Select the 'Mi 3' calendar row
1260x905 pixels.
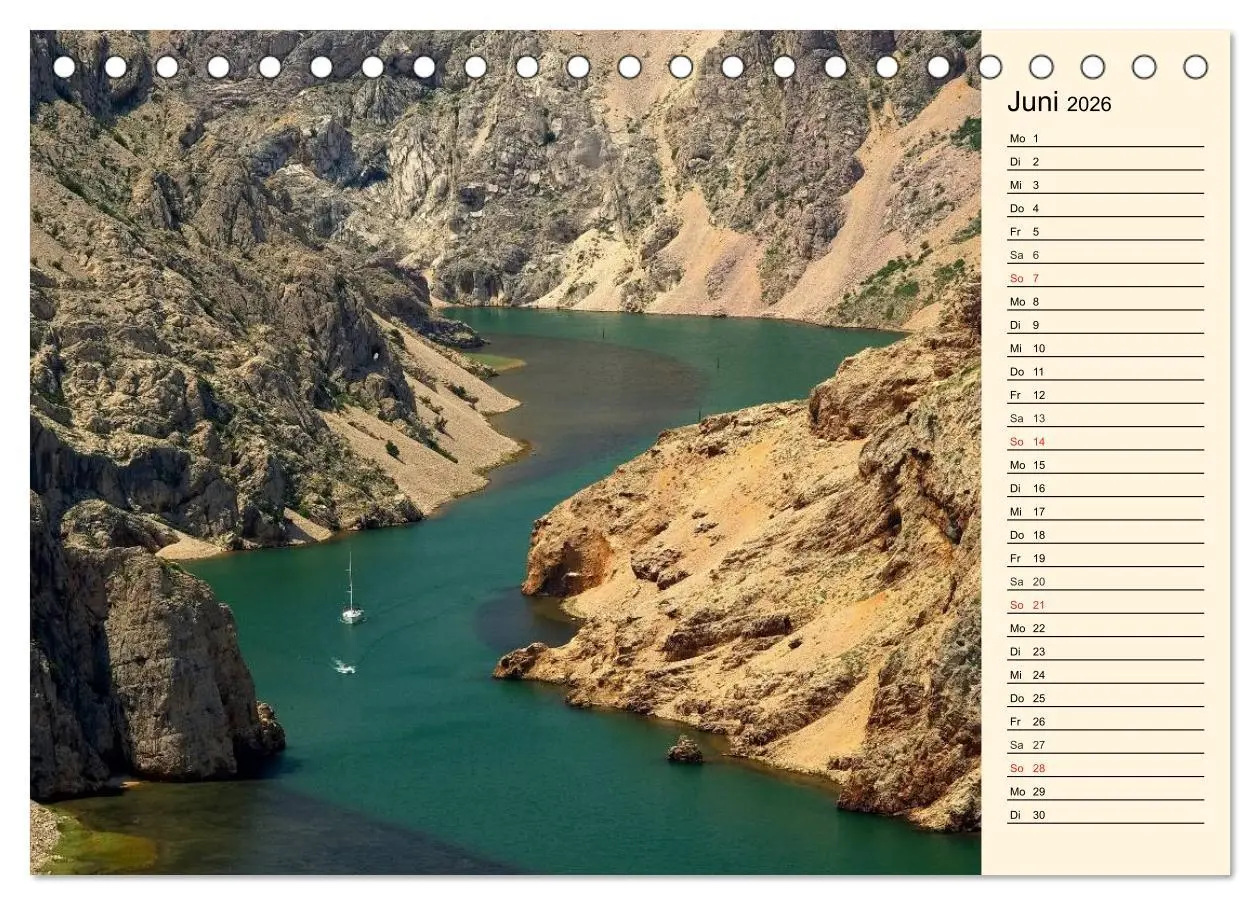(x=1105, y=185)
